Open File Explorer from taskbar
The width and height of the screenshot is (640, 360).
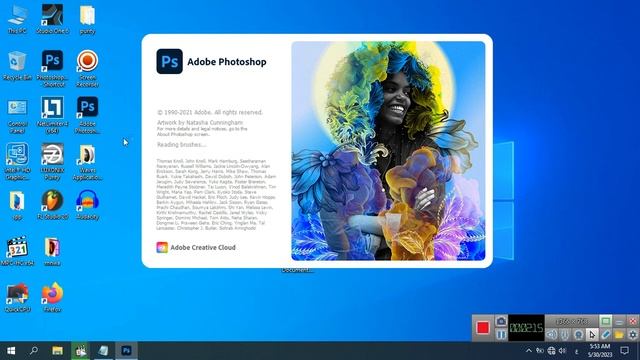coord(57,351)
